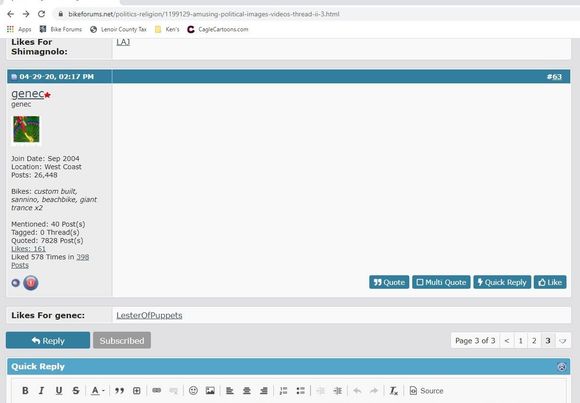The image size is (580, 403).
Task: Toggle Strikethrough formatting in the editor
Action: point(76,390)
